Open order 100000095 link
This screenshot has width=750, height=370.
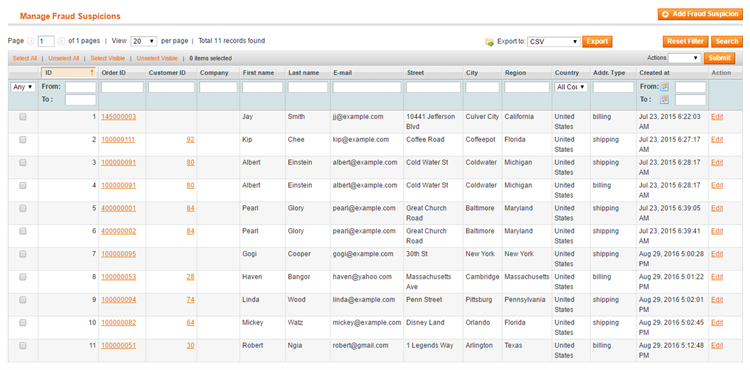119,254
